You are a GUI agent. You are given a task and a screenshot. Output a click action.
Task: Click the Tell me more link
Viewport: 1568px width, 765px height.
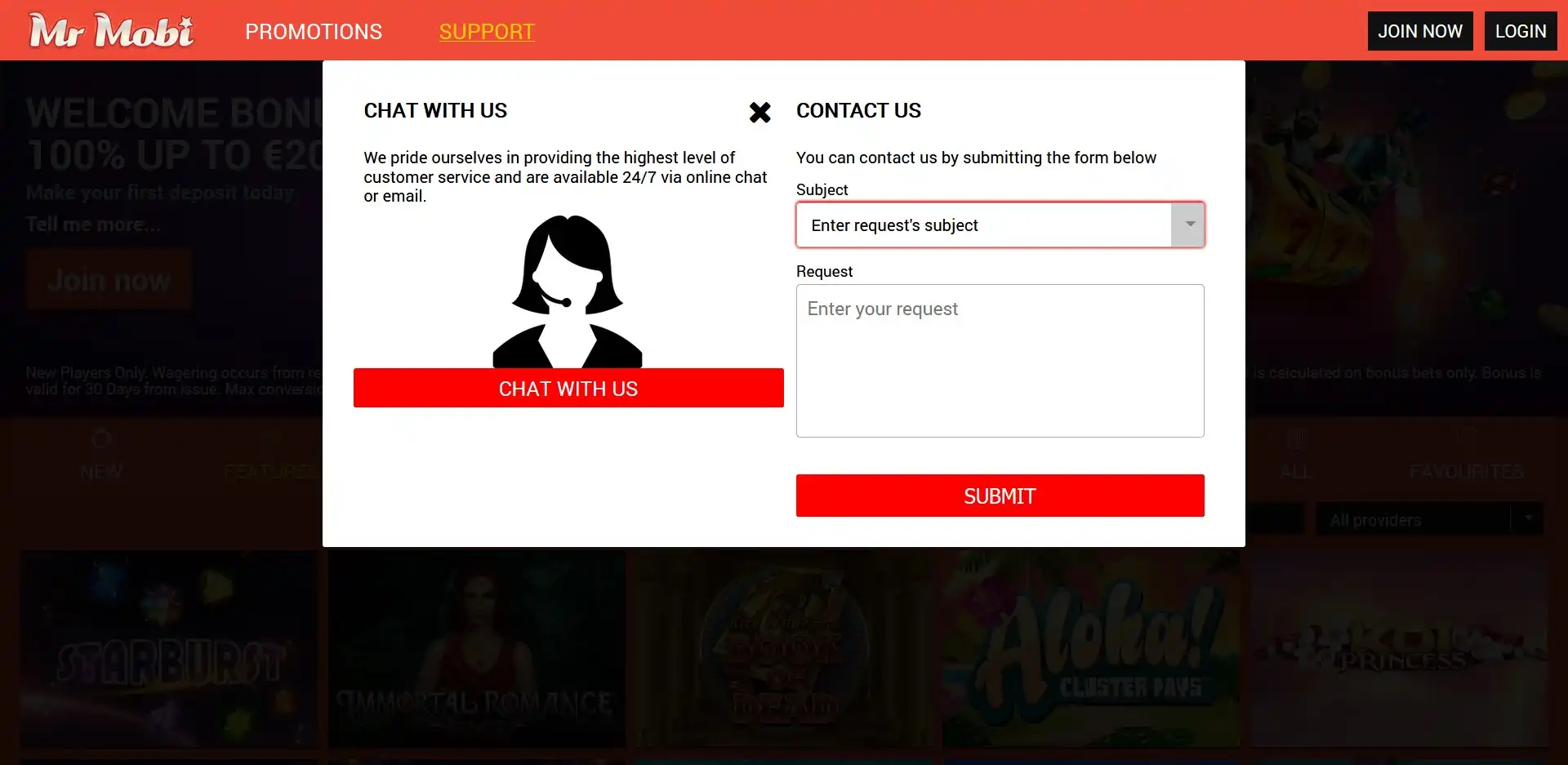[x=93, y=224]
